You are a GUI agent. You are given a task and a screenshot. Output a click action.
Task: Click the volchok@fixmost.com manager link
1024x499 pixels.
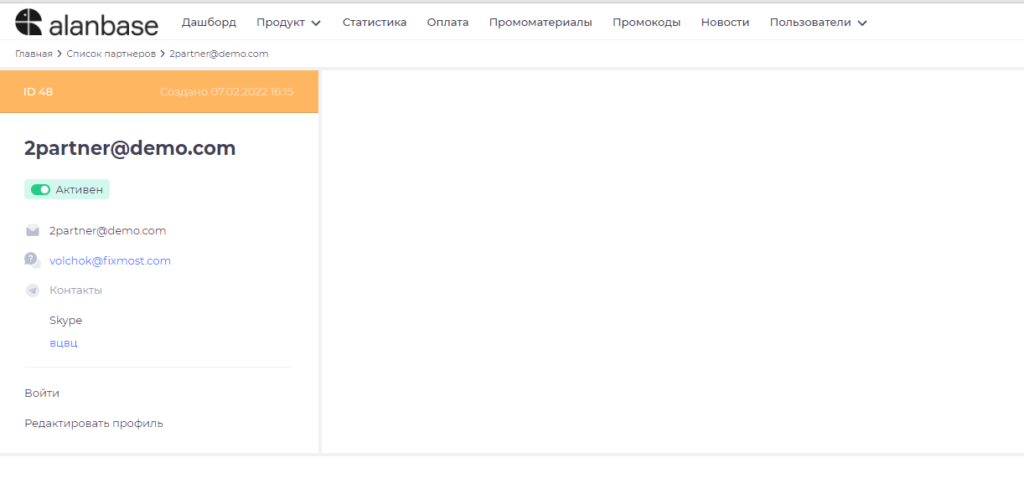[x=110, y=261]
